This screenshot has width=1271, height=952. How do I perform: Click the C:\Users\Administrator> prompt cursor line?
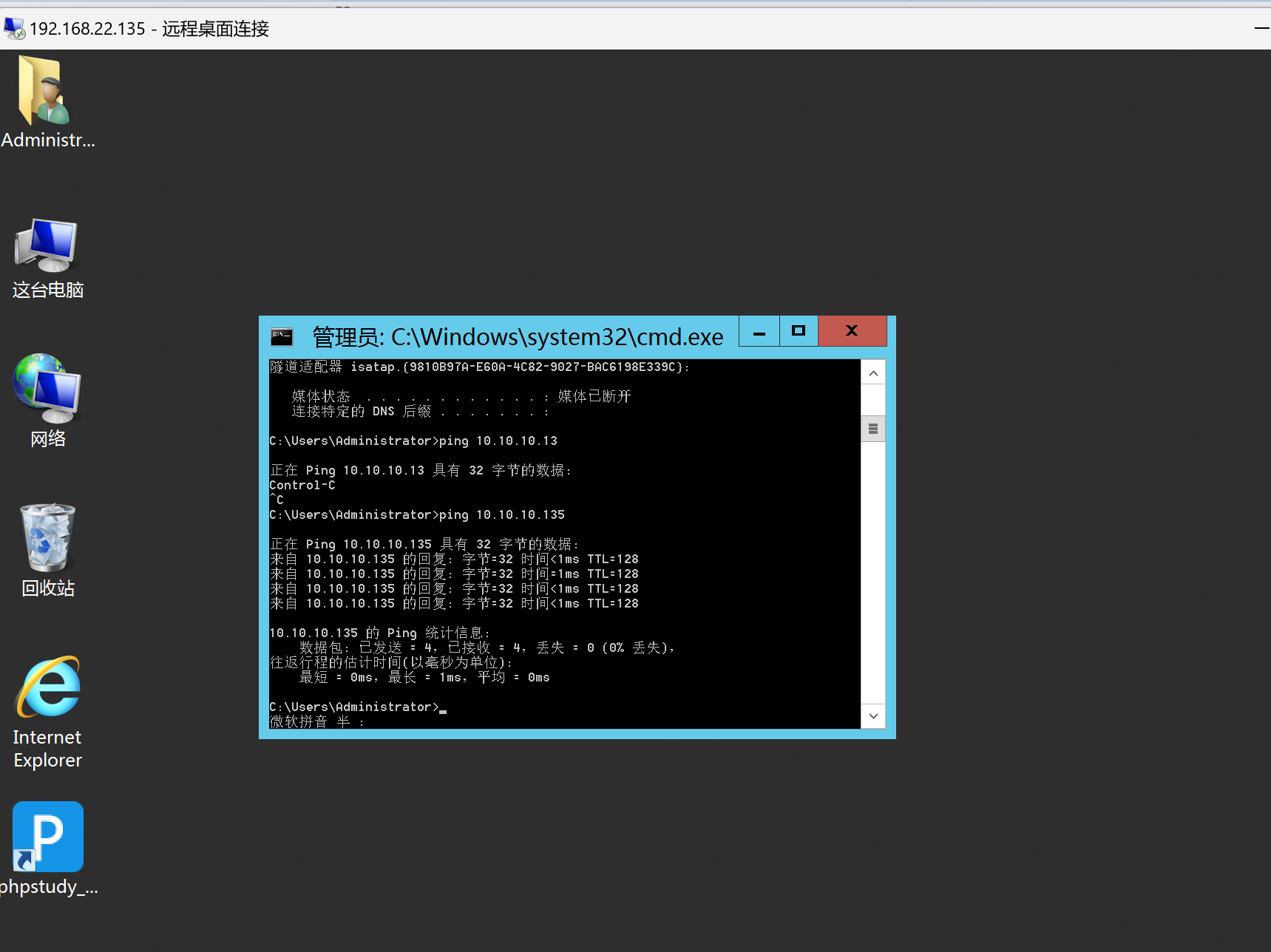(x=355, y=707)
